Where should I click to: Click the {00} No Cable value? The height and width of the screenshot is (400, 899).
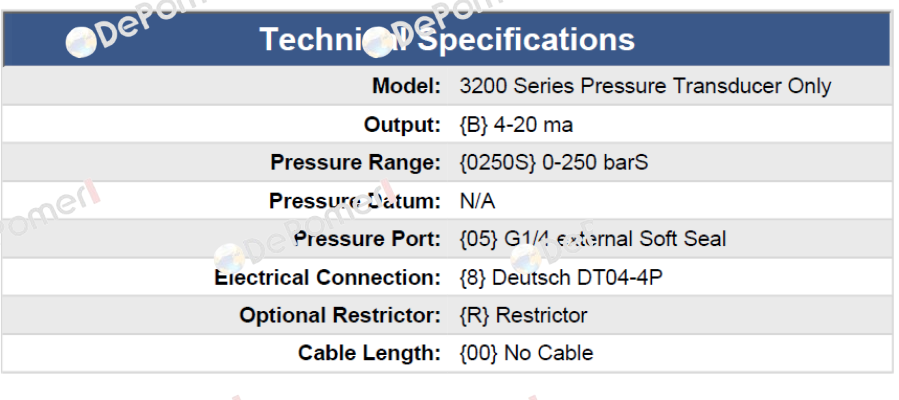pos(526,353)
